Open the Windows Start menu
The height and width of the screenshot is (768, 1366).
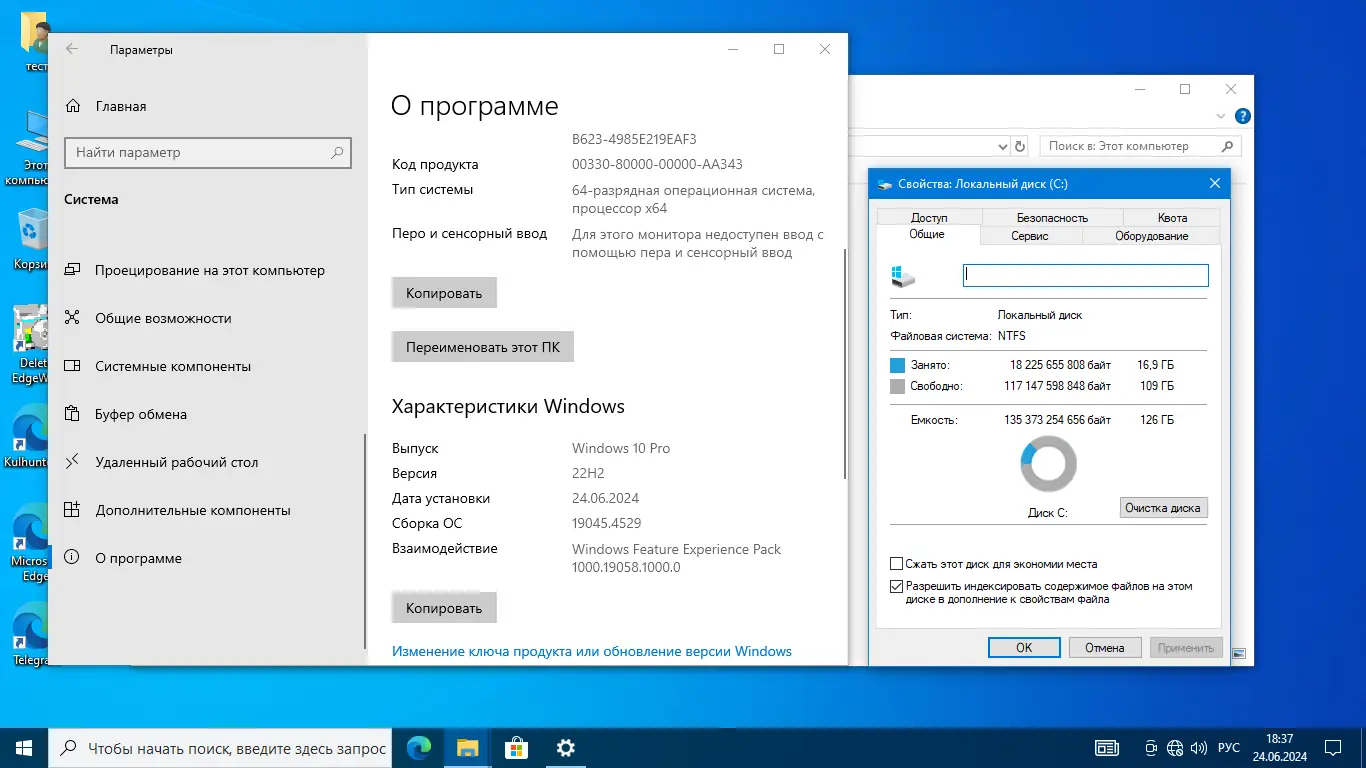point(24,748)
